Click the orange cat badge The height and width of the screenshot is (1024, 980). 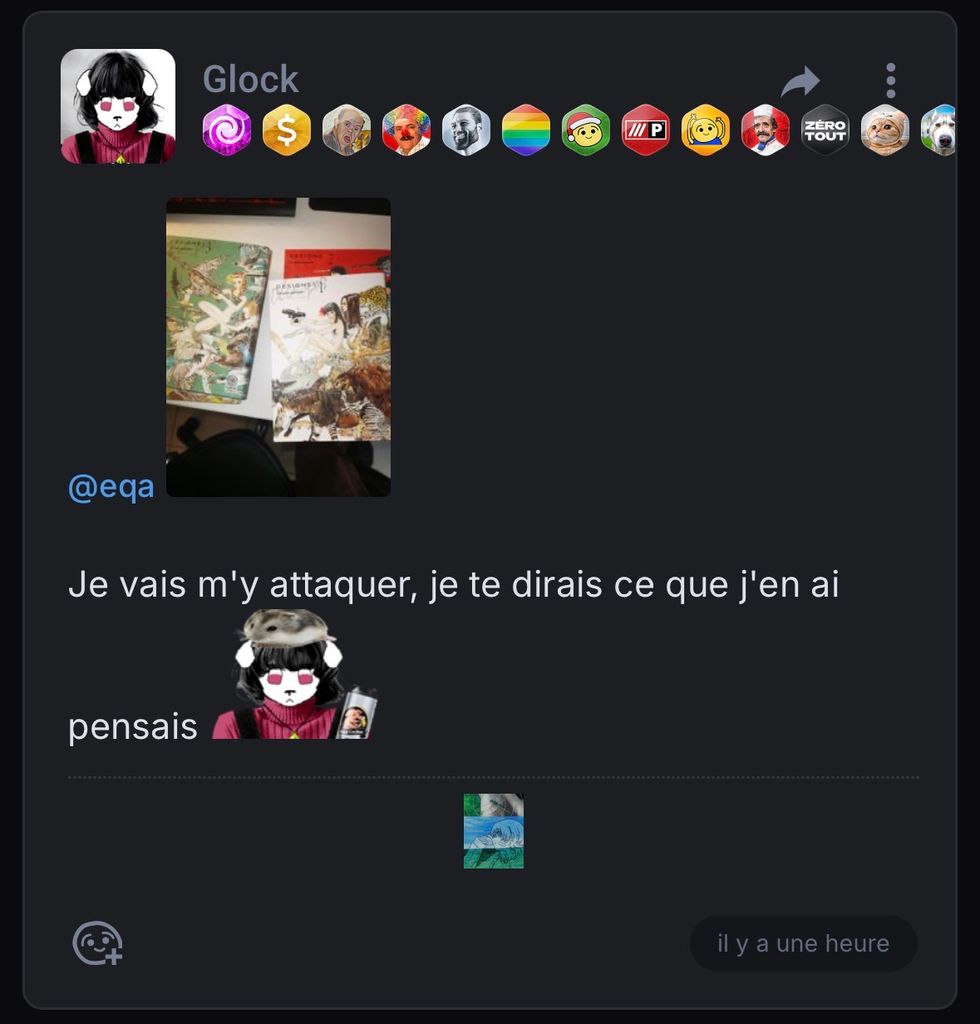[885, 130]
